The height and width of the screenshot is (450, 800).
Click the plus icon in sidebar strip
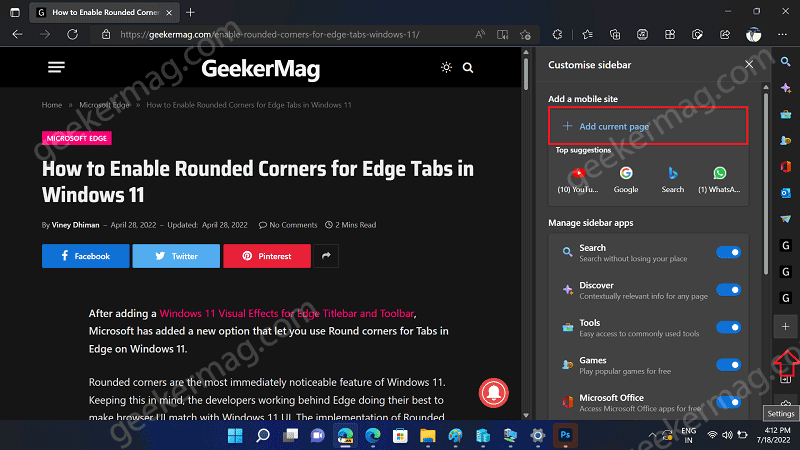pyautogui.click(x=786, y=327)
